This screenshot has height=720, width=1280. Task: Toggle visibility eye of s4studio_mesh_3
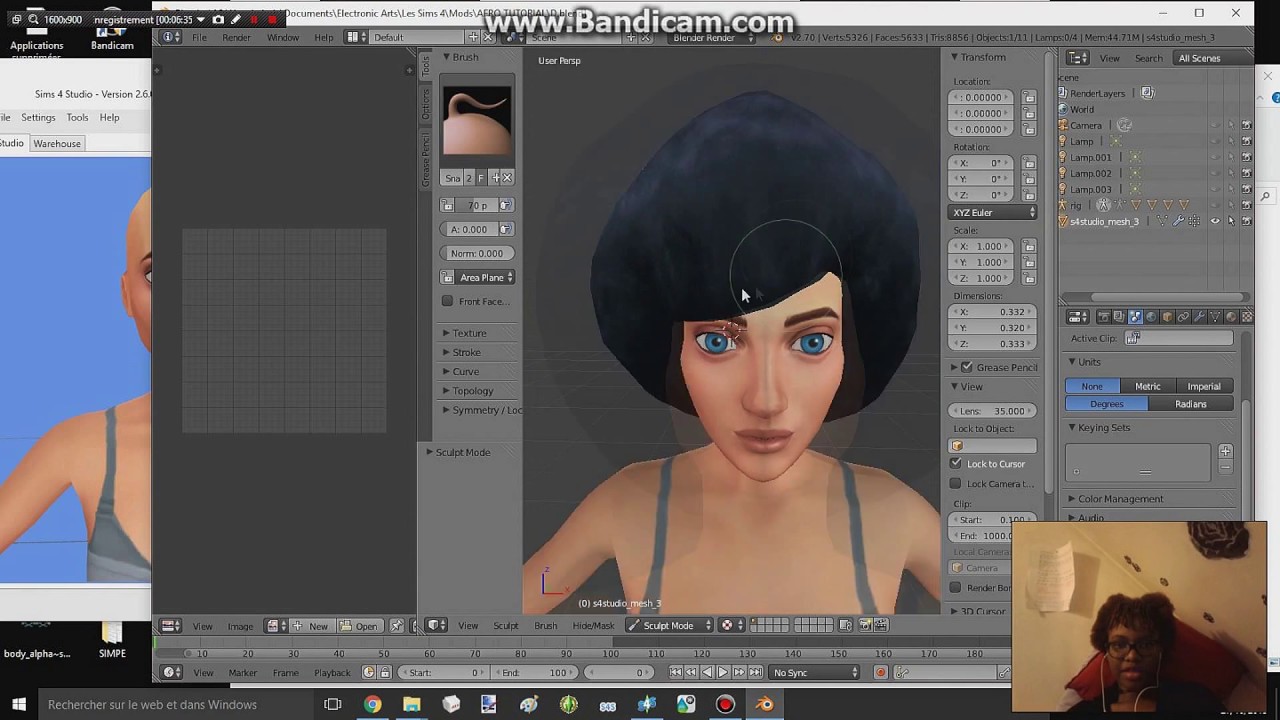1215,221
